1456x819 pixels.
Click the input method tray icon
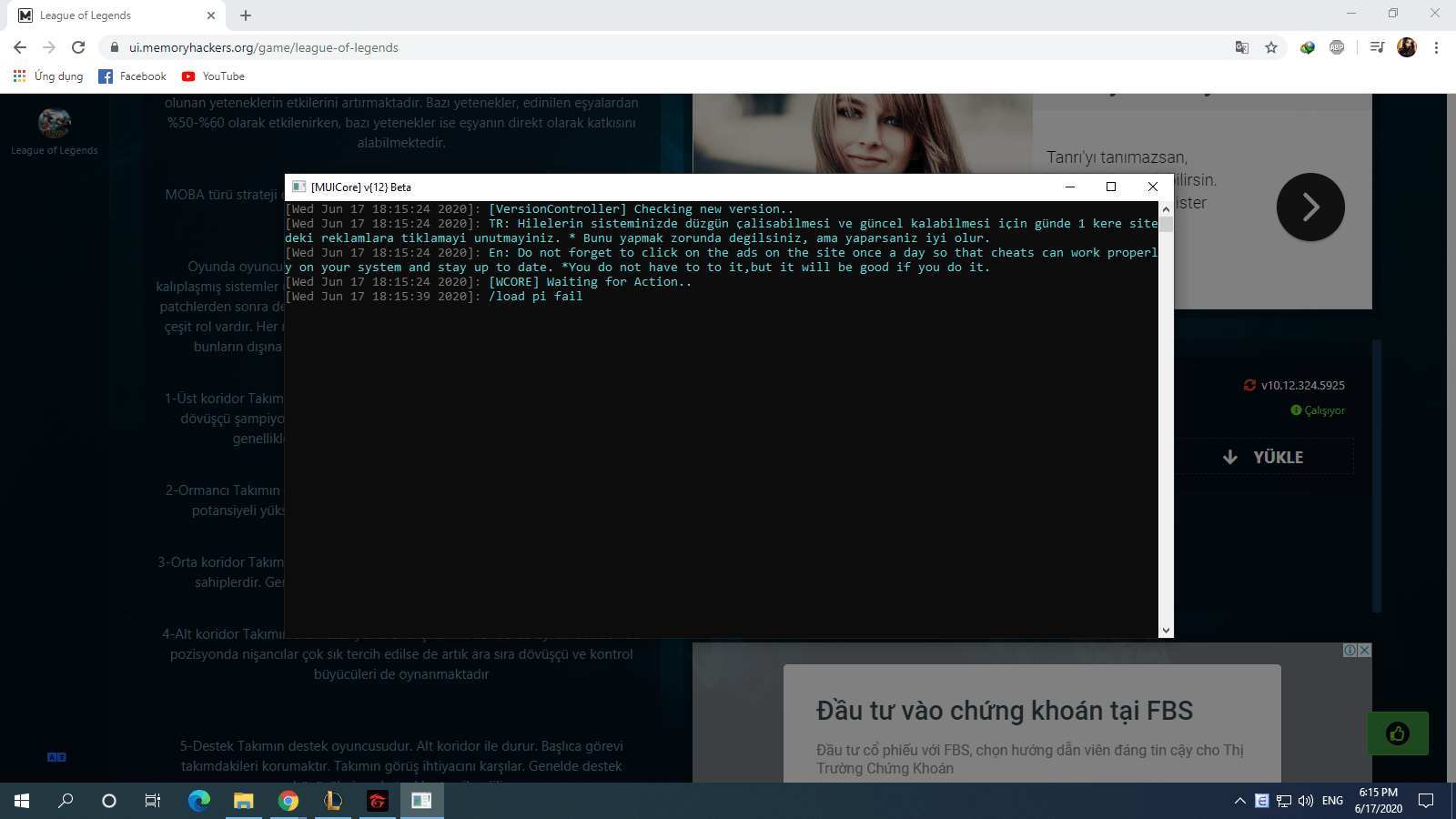[1261, 801]
